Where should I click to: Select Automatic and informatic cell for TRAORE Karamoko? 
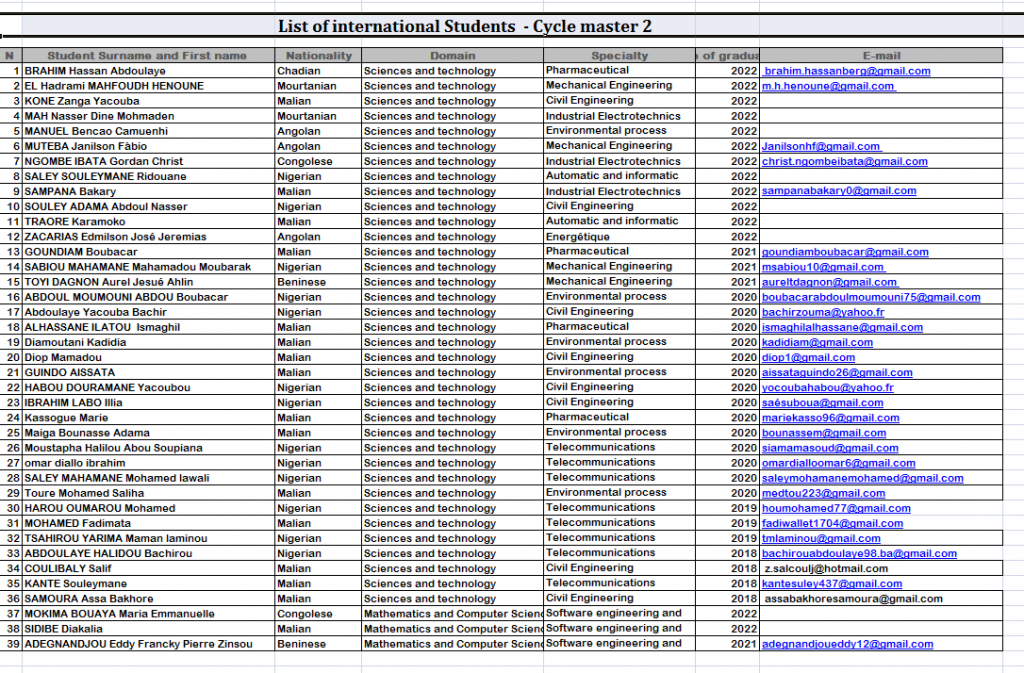(x=619, y=221)
